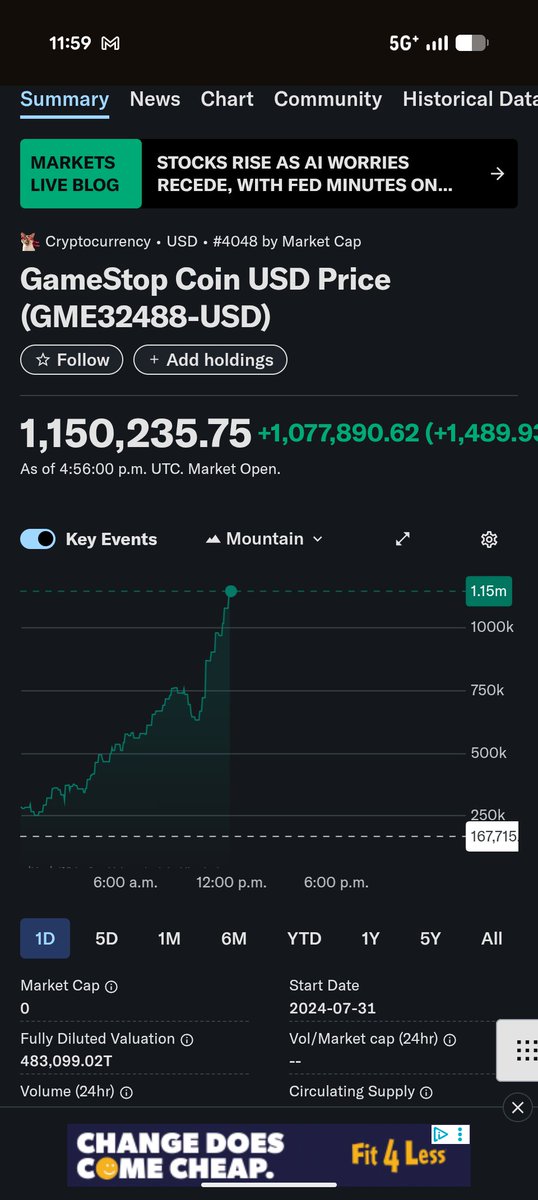Tap the 500k axis label
This screenshot has height=1200, width=538.
488,752
